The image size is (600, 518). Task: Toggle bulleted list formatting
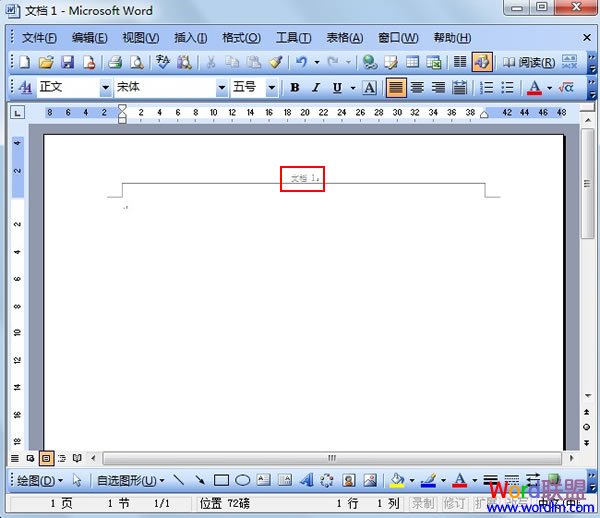[x=507, y=88]
